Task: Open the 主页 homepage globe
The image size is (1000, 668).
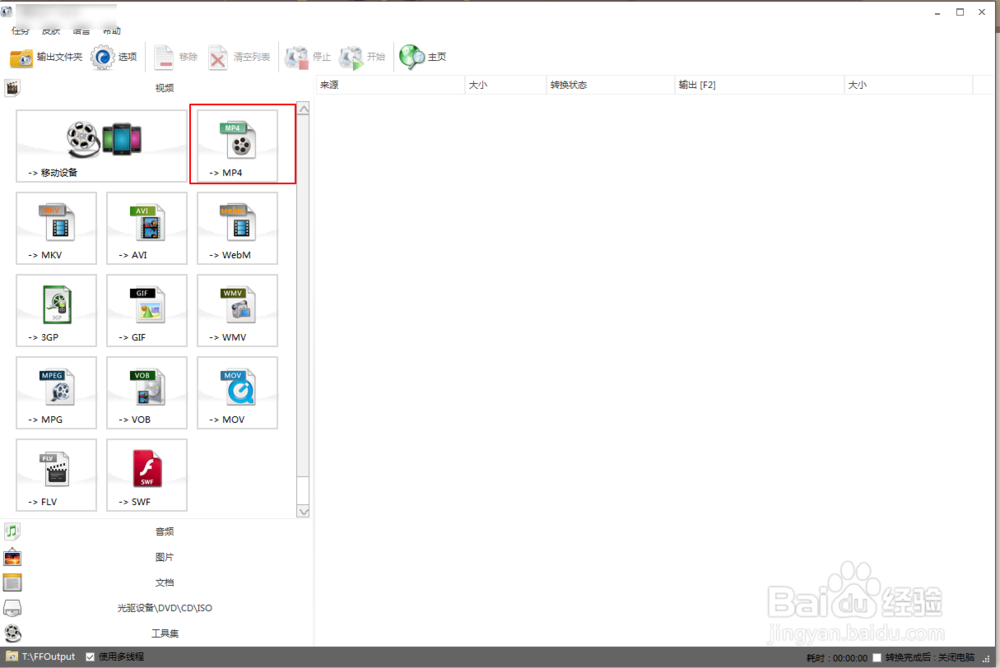Action: click(422, 57)
